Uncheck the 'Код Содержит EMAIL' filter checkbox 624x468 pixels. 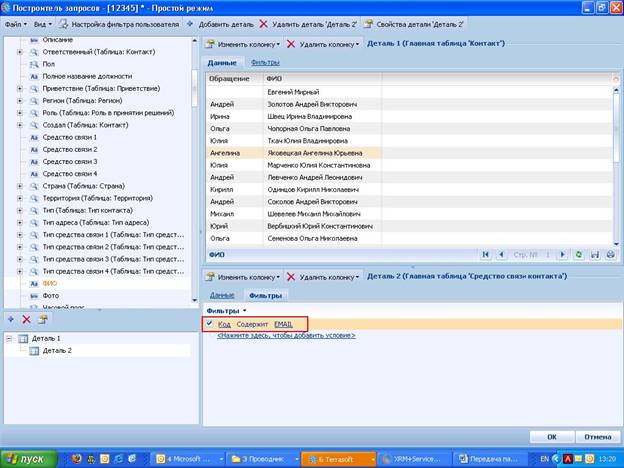click(209, 324)
